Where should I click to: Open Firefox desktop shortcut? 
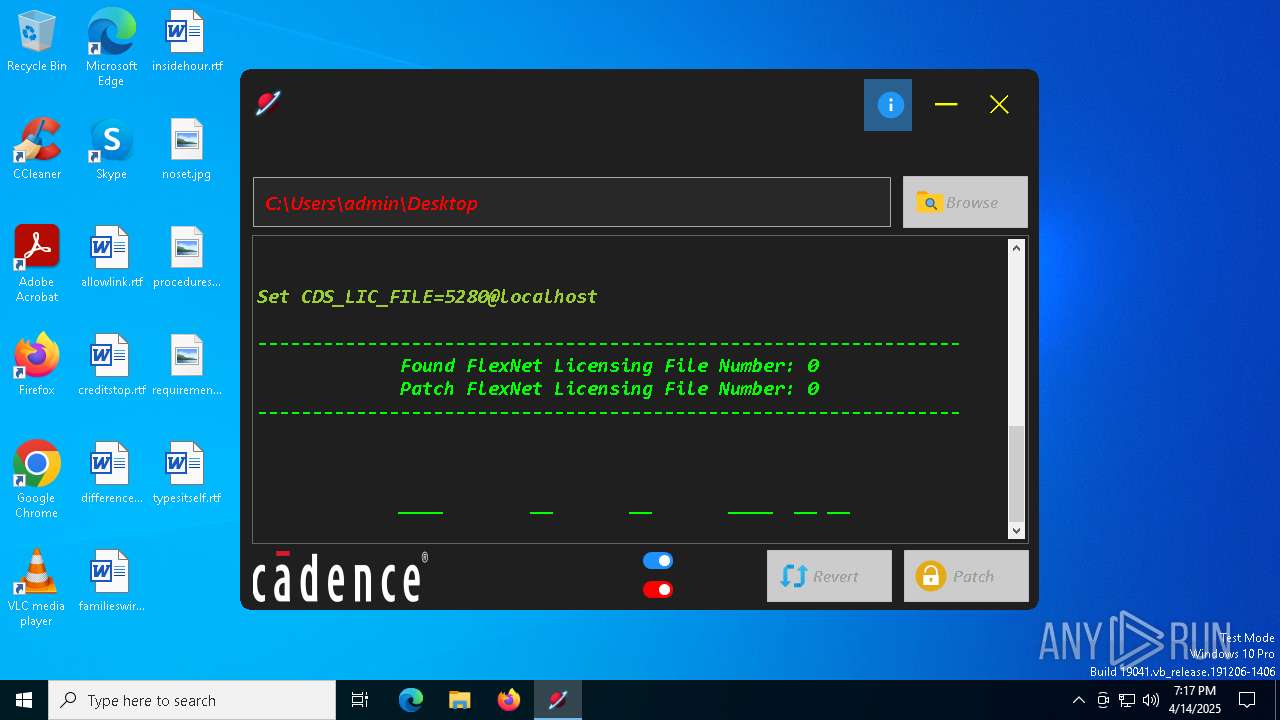[37, 366]
